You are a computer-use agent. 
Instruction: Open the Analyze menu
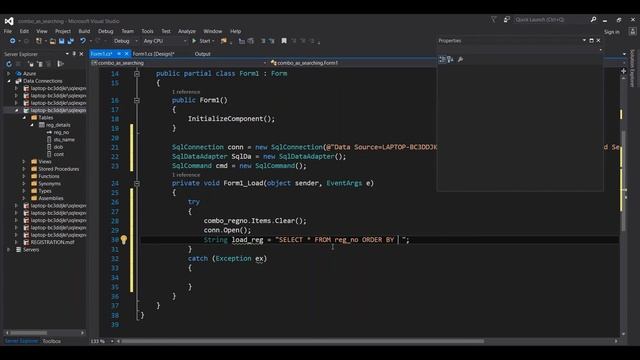(x=187, y=31)
